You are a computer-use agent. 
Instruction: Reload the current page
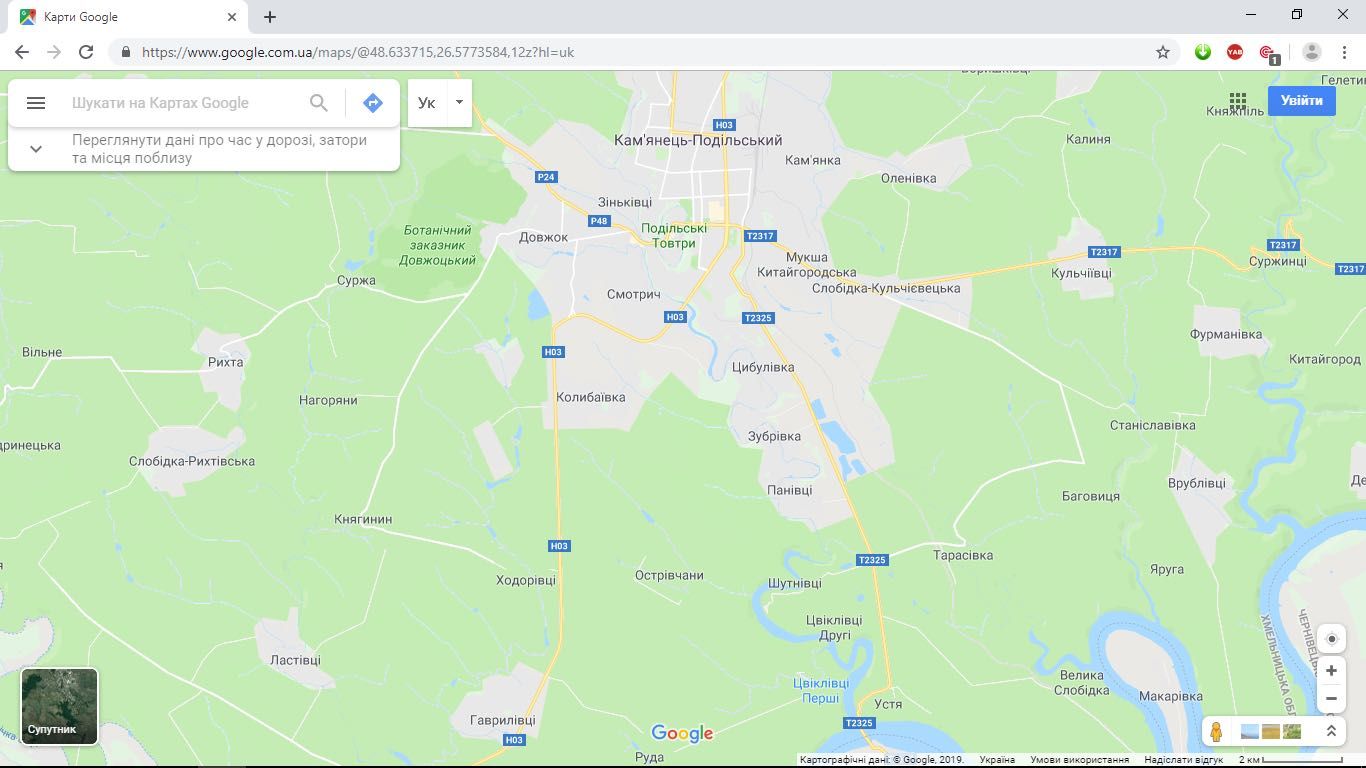point(86,52)
